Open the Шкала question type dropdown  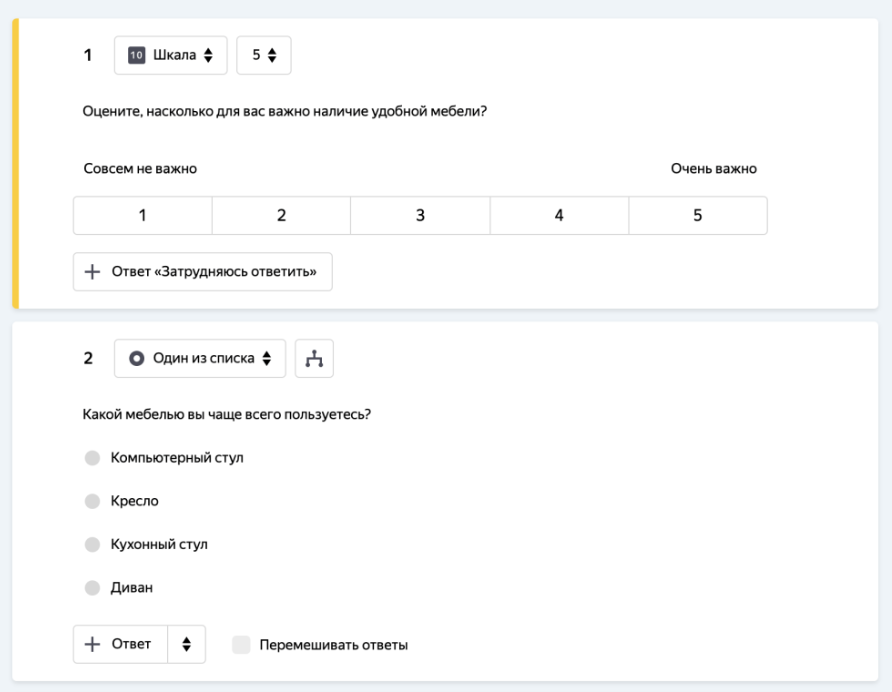tap(171, 55)
